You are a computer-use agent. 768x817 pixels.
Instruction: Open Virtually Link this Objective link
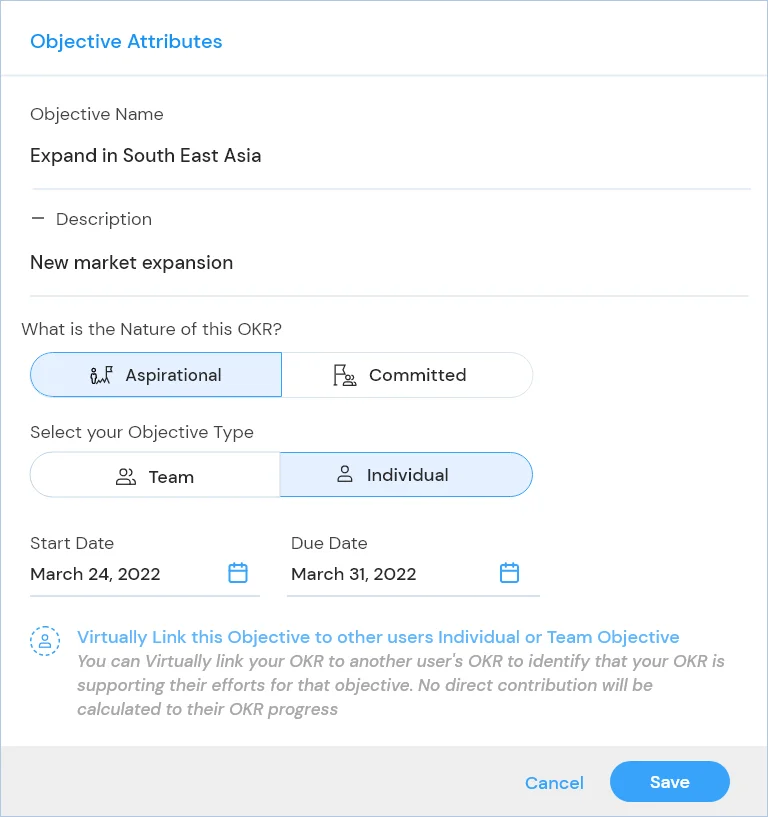(x=378, y=637)
